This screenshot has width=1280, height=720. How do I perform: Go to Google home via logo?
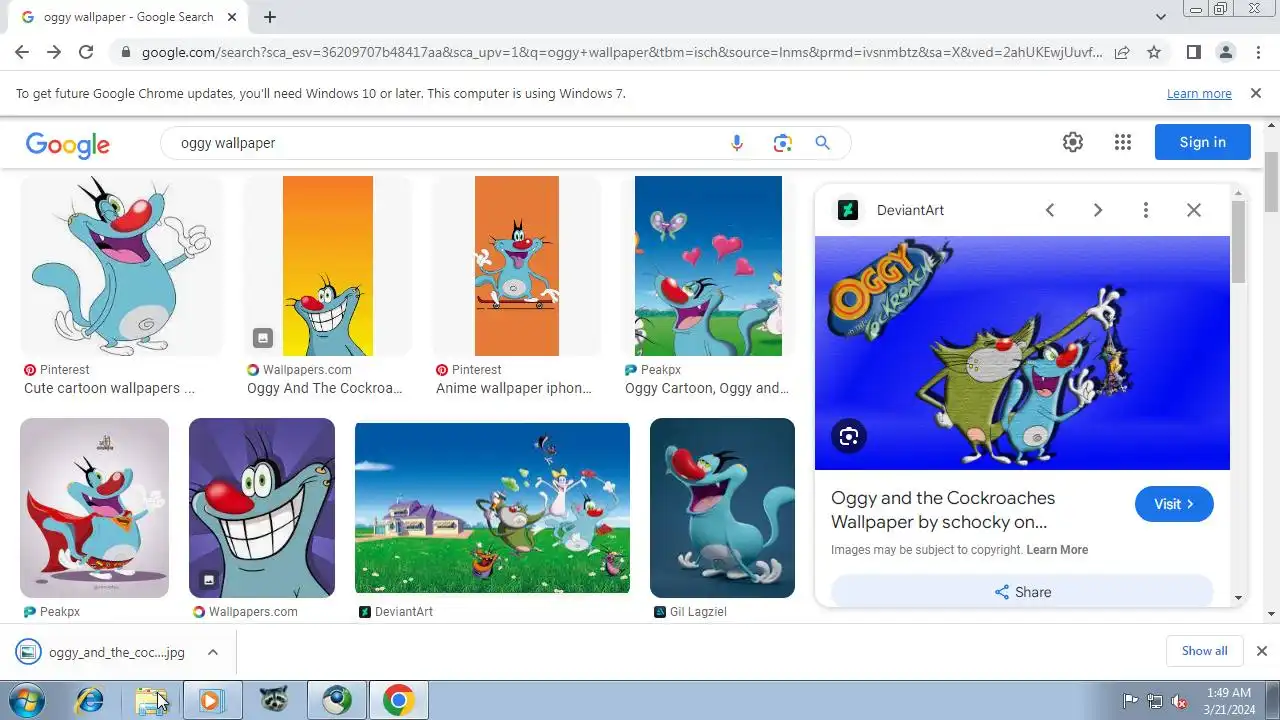[68, 145]
